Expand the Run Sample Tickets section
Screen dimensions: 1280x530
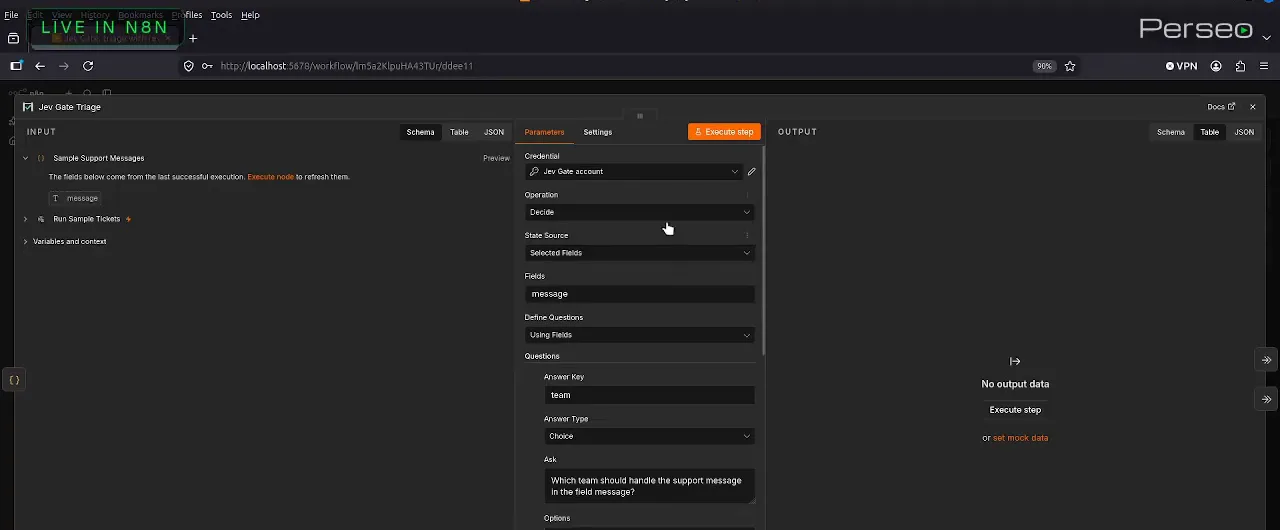click(25, 219)
